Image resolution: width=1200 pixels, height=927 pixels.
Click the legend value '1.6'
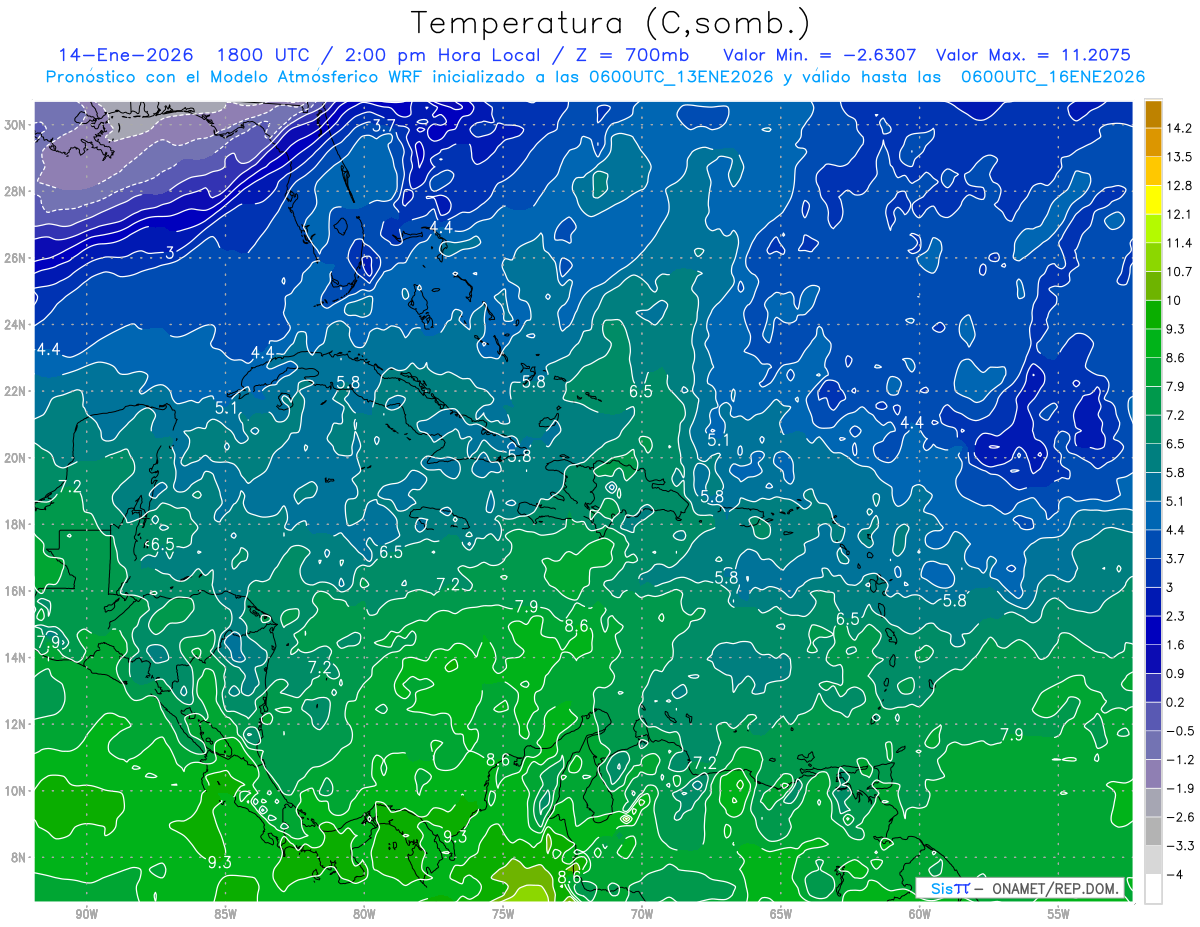(1175, 645)
